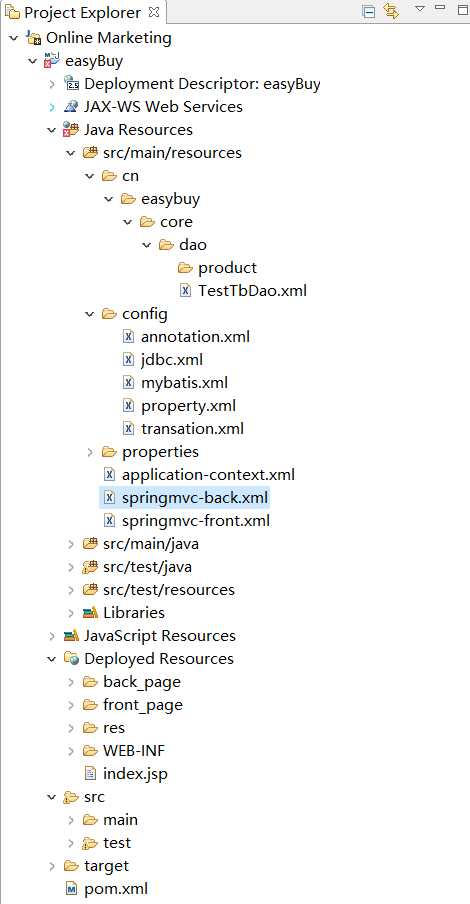
Task: Select the index.jsp file name
Action: click(x=136, y=774)
